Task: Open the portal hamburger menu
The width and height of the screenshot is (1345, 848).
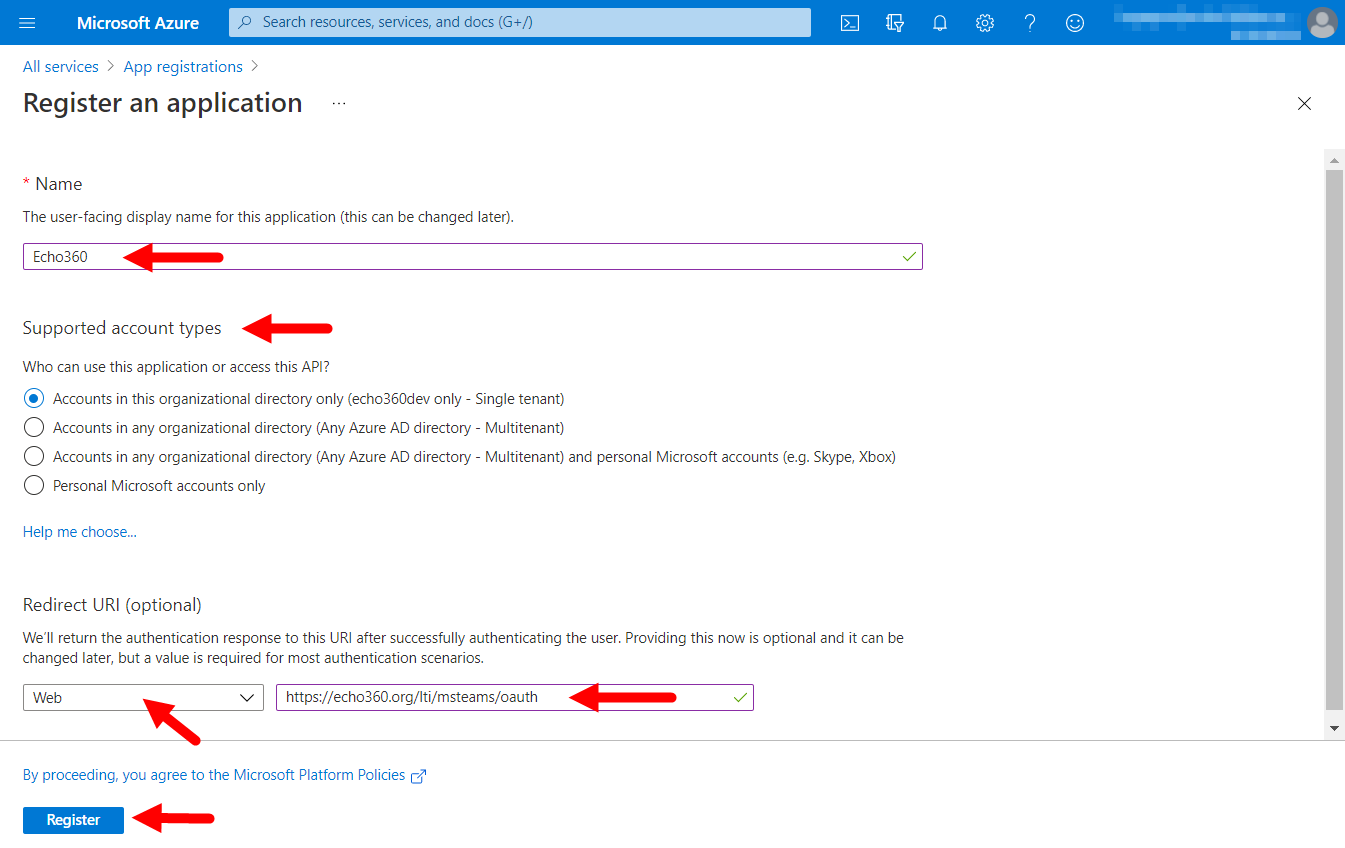Action: (27, 22)
